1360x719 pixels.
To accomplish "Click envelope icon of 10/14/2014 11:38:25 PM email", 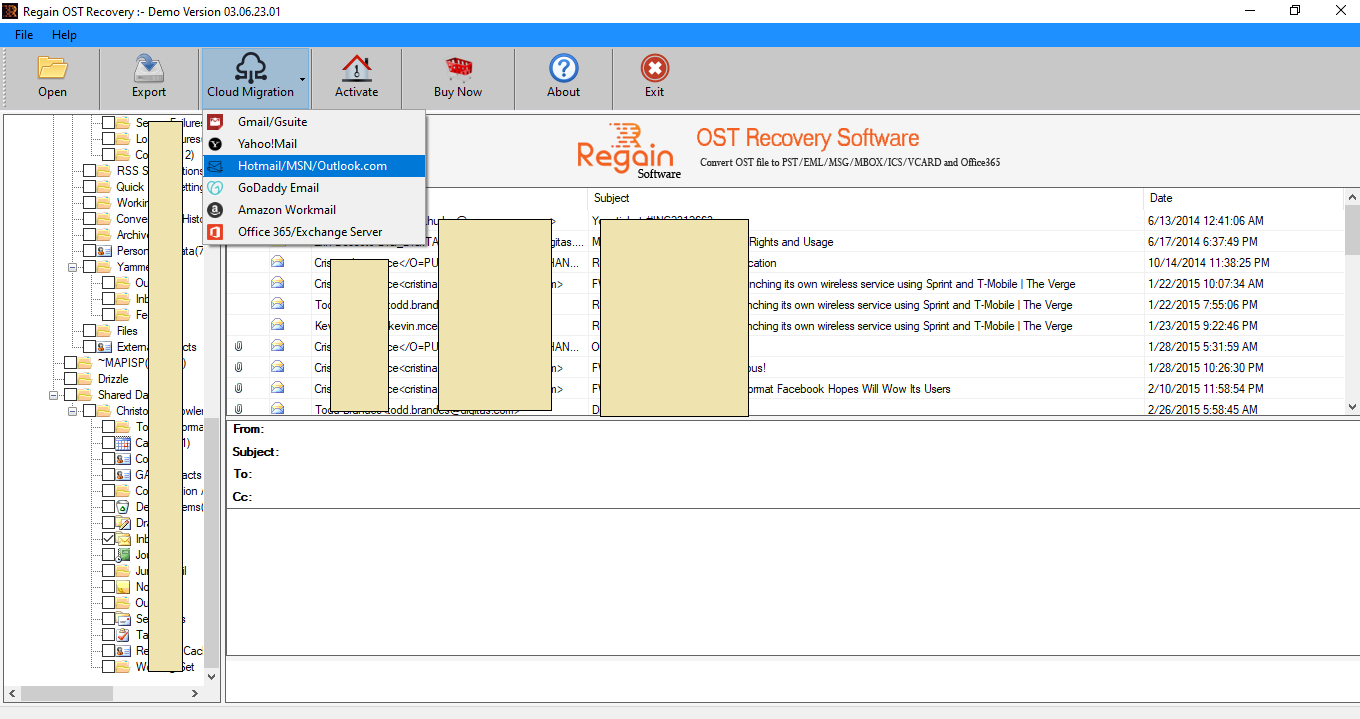I will [277, 262].
